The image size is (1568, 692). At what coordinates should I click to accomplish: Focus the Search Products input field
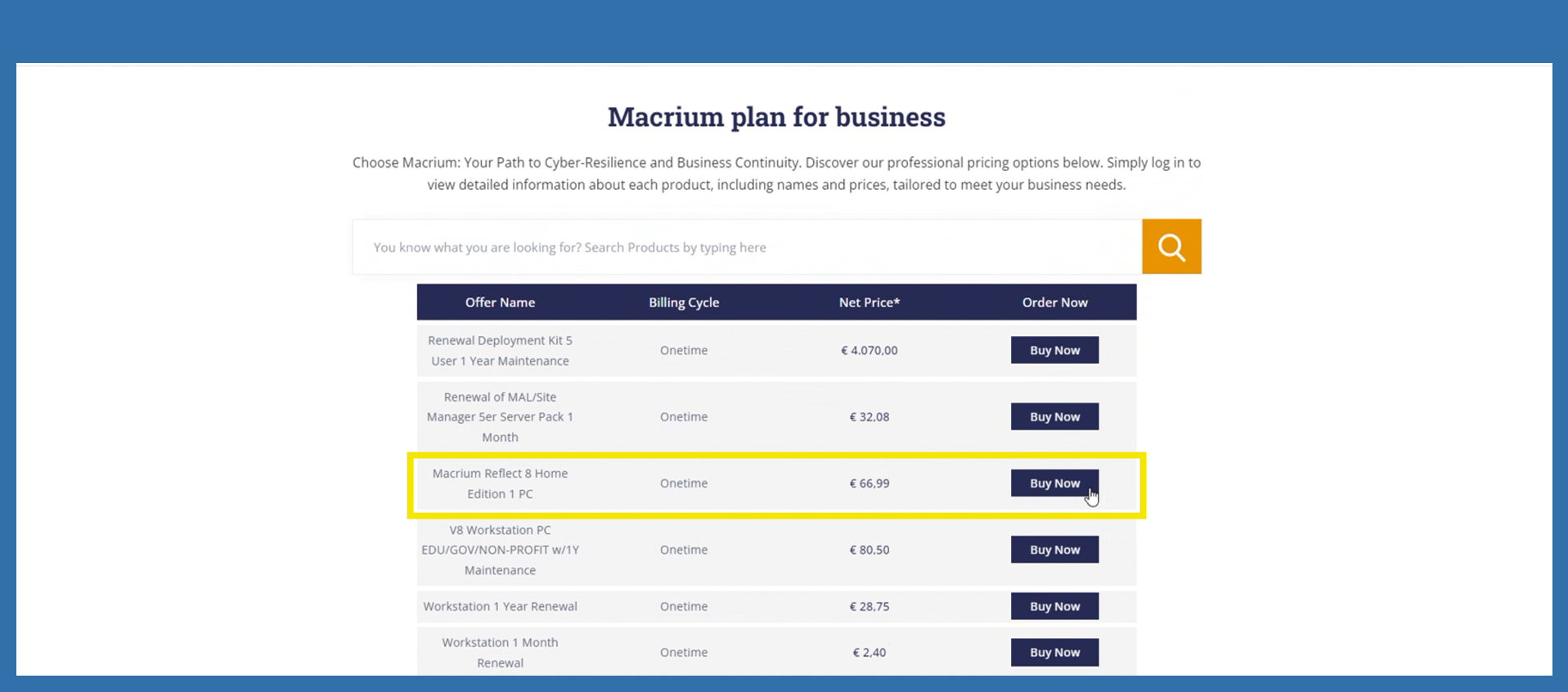[x=746, y=247]
